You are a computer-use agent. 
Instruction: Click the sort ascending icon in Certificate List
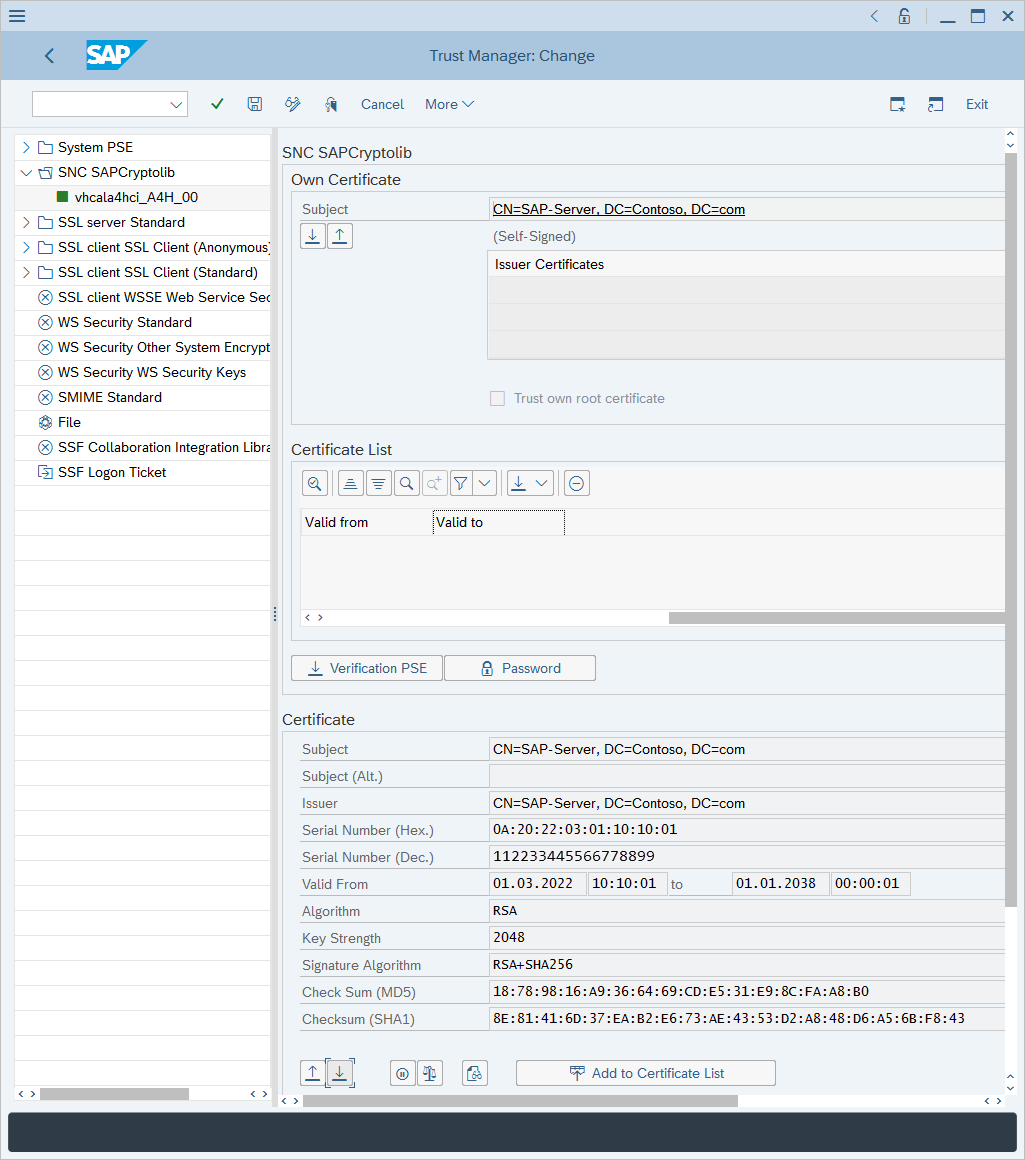point(351,484)
